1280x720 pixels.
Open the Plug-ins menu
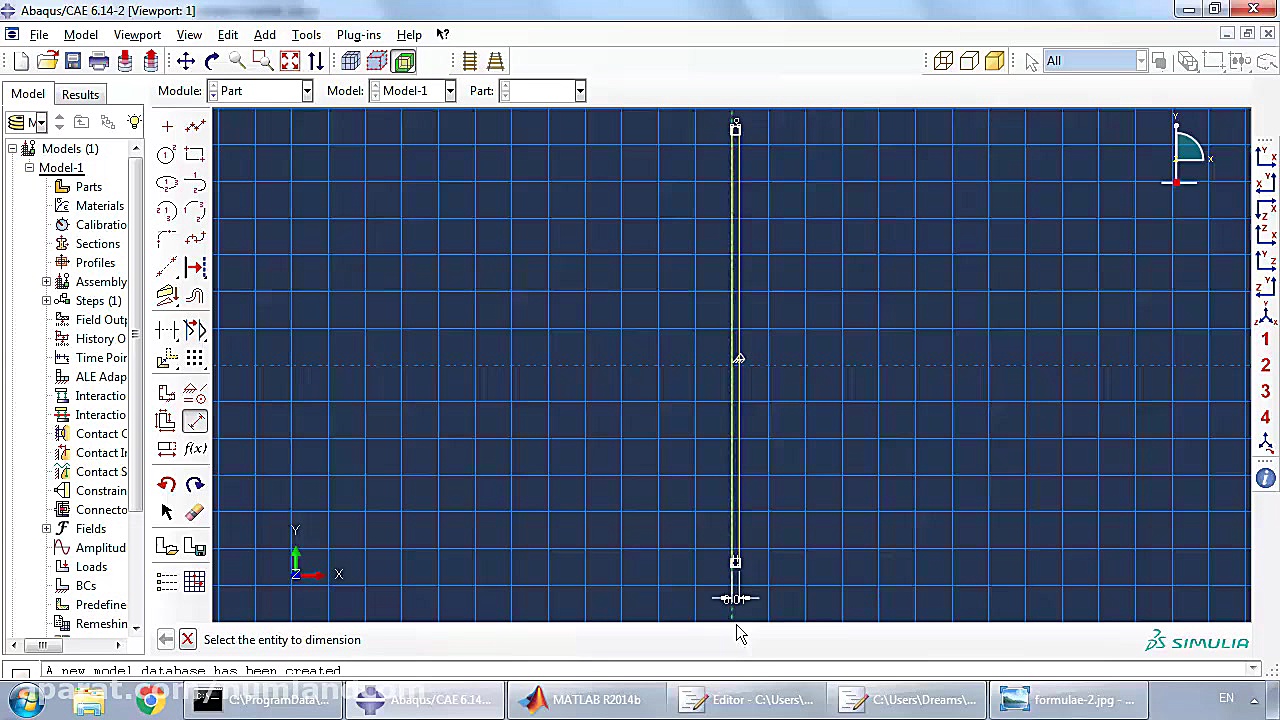pyautogui.click(x=358, y=35)
